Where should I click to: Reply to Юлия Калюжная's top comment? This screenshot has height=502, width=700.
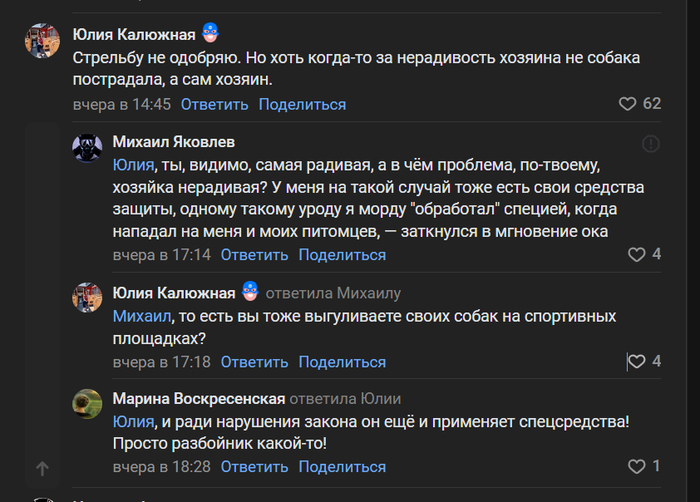[x=215, y=104]
